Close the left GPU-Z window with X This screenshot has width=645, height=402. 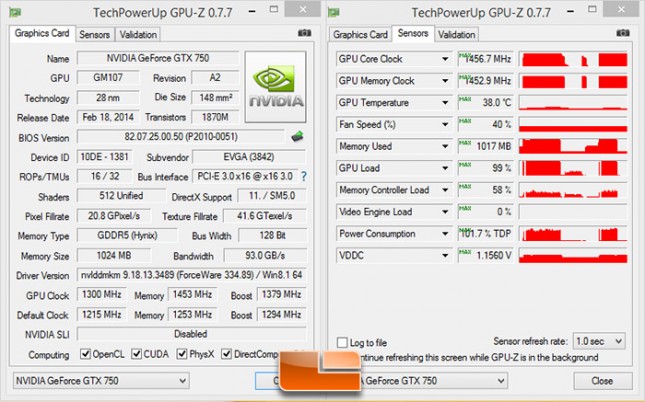303,9
